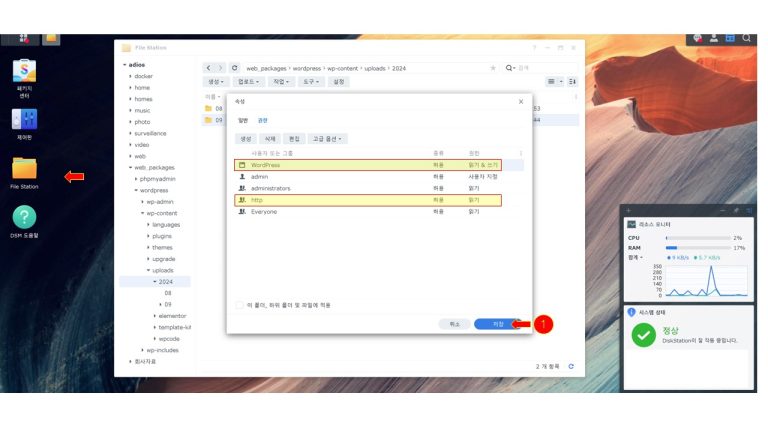Open the main menu in the taskbar

pyautogui.click(x=23, y=39)
